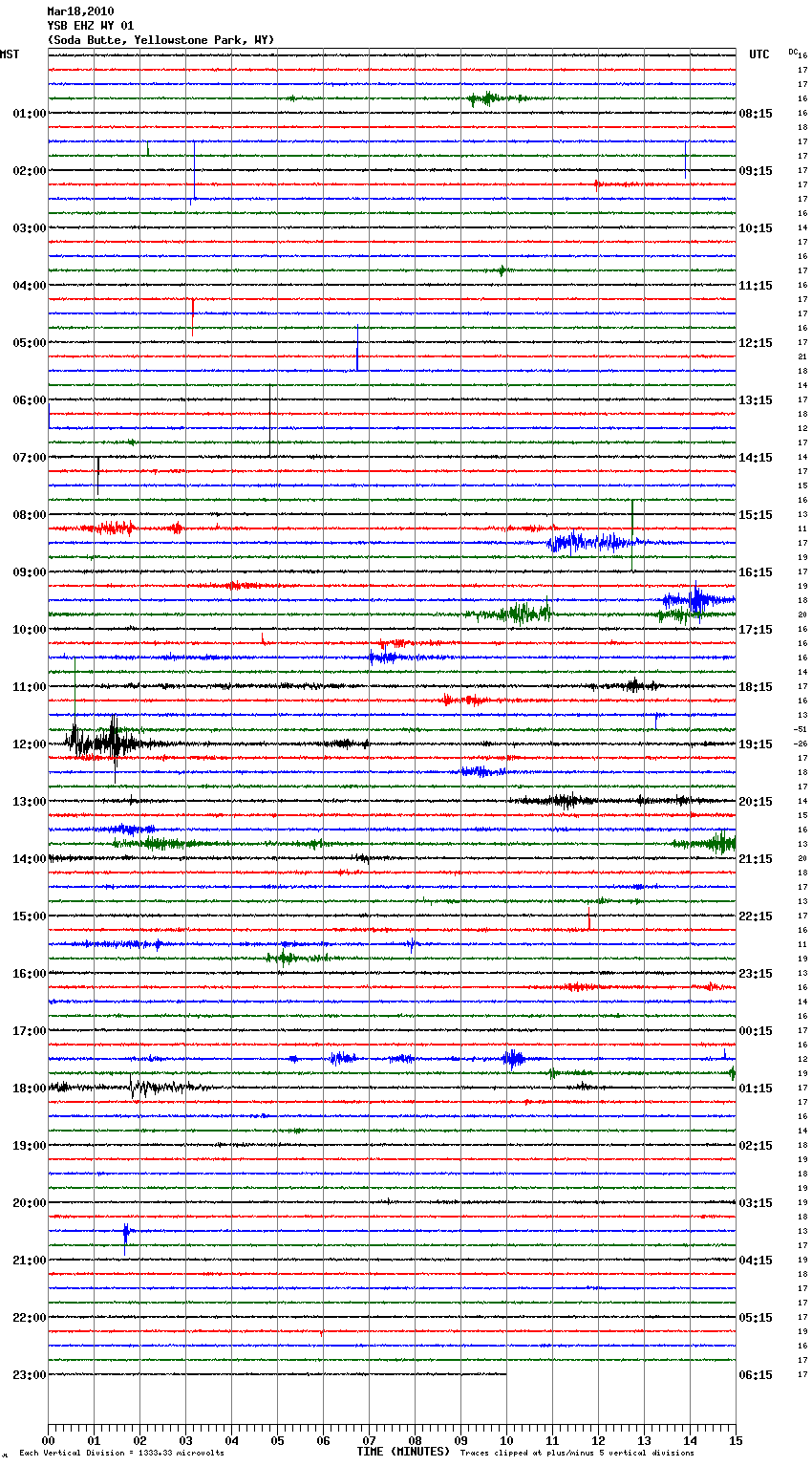Viewport: 812px width, 1466px height.
Task: Click the Traces clipped footer note
Action: 577,1454
